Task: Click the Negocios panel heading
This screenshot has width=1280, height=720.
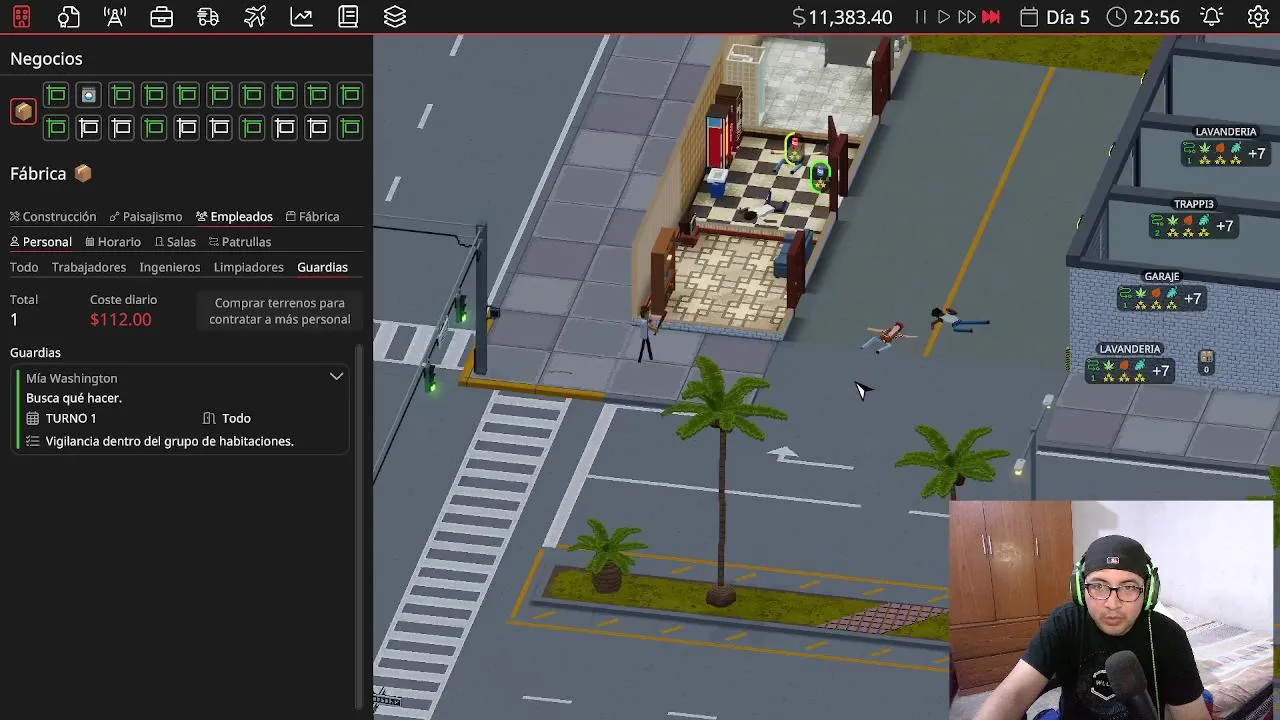Action: (x=46, y=59)
